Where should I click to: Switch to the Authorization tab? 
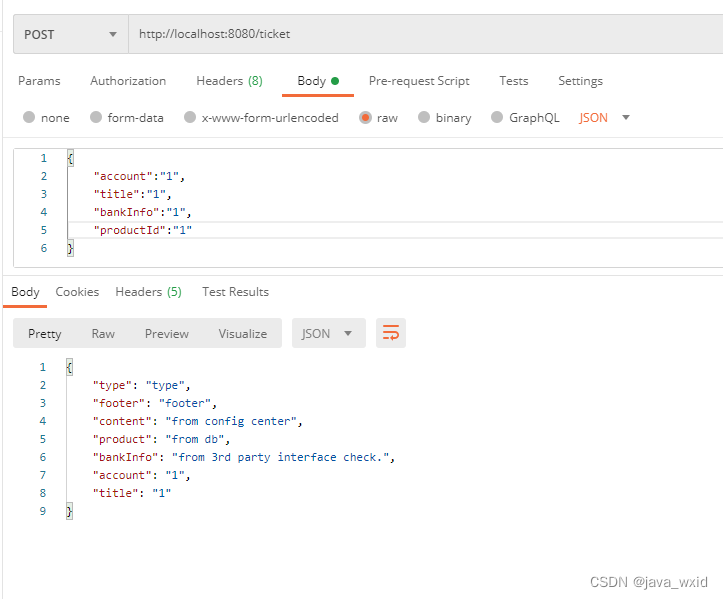(x=128, y=81)
